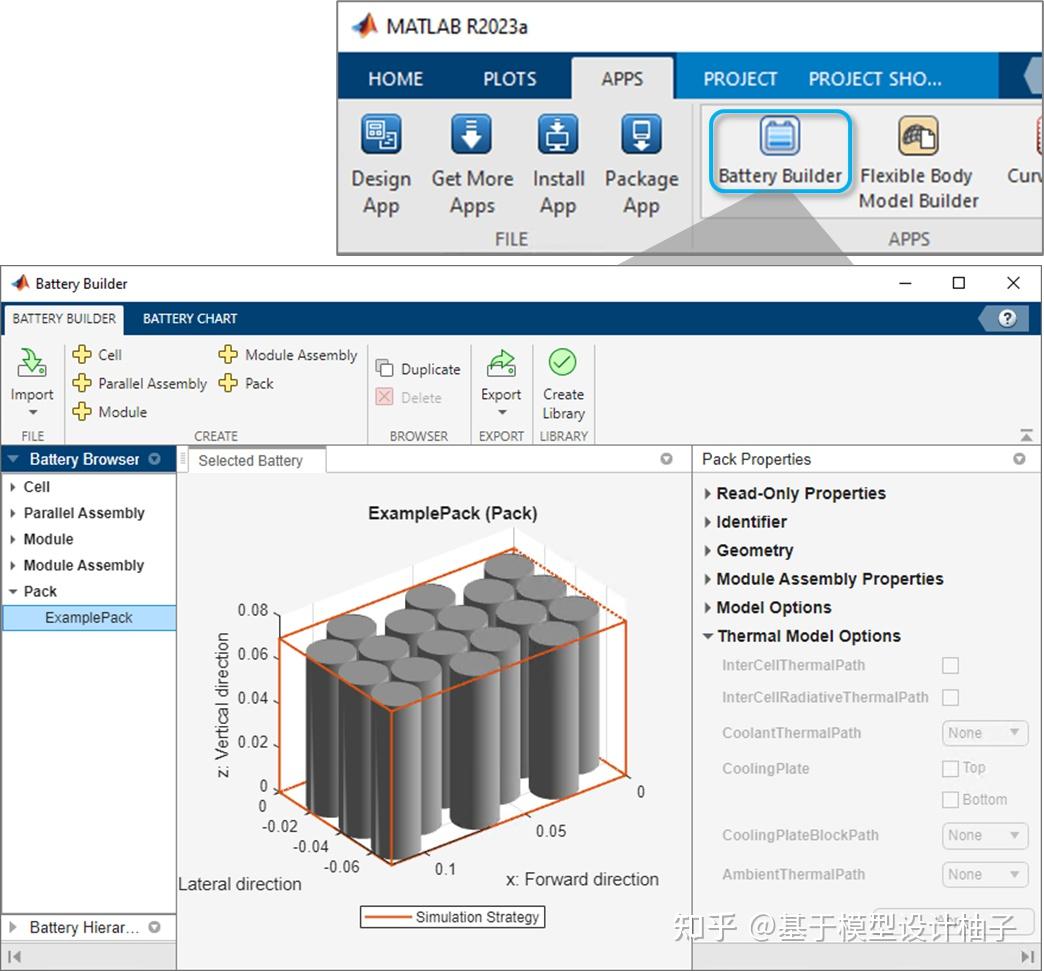Viewport: 1044px width, 971px height.
Task: Toggle the InterCellThermalPath checkbox
Action: click(950, 666)
